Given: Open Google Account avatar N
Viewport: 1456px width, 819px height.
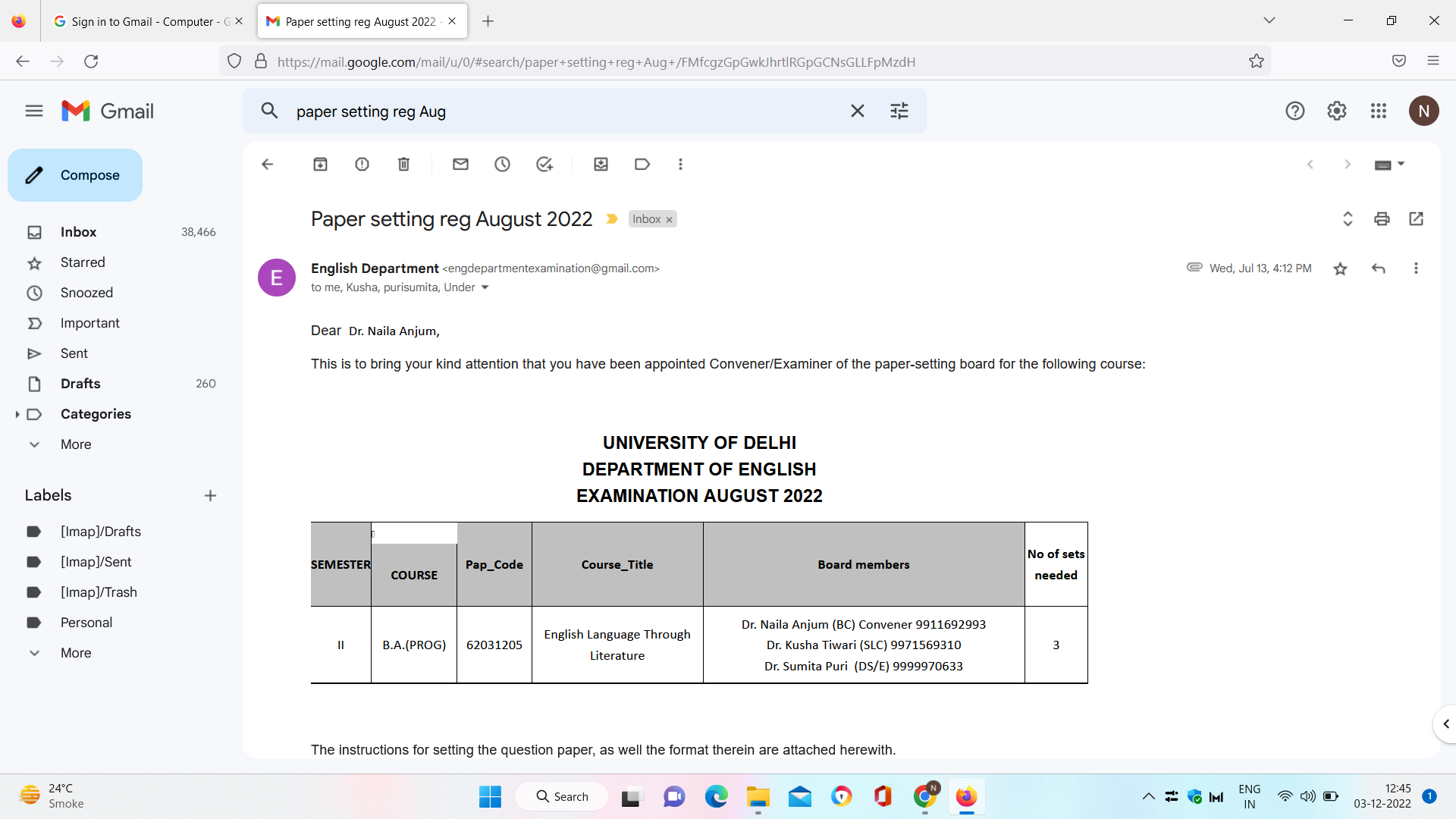Looking at the screenshot, I should [x=1424, y=111].
